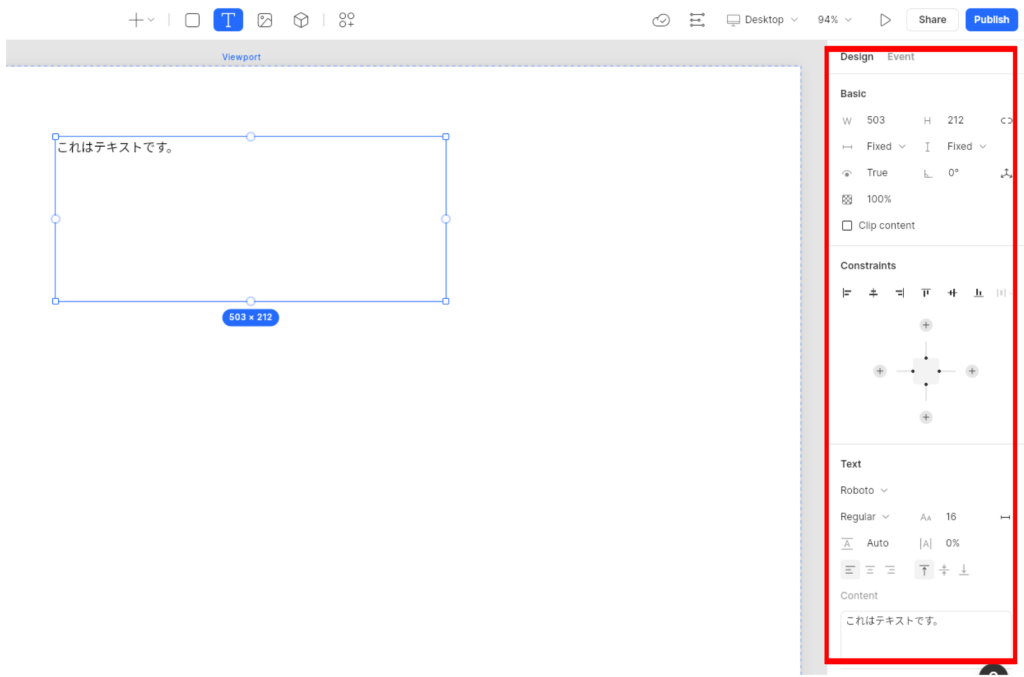Switch to the Event tab
Screen dimensions: 1024x677
point(900,57)
